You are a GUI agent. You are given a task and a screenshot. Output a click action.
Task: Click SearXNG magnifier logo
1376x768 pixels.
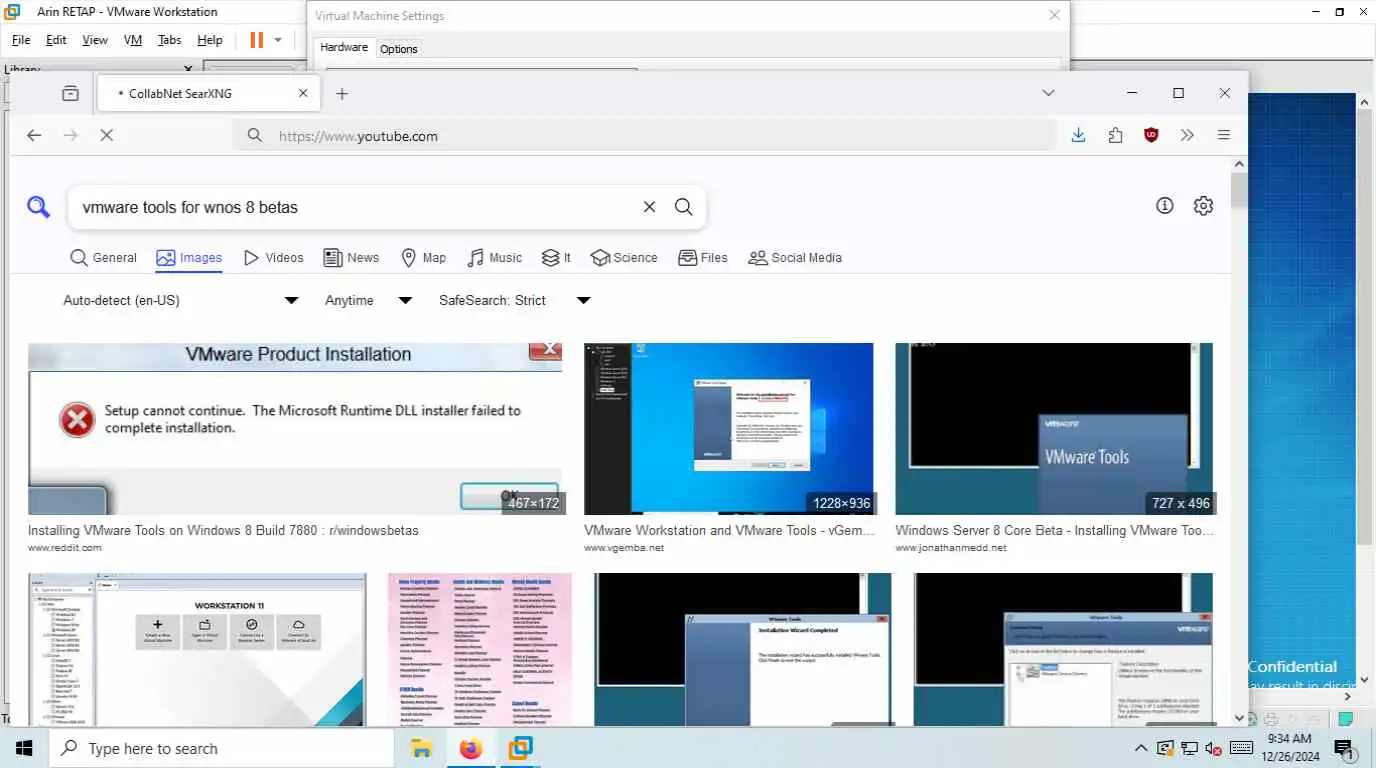pos(38,207)
